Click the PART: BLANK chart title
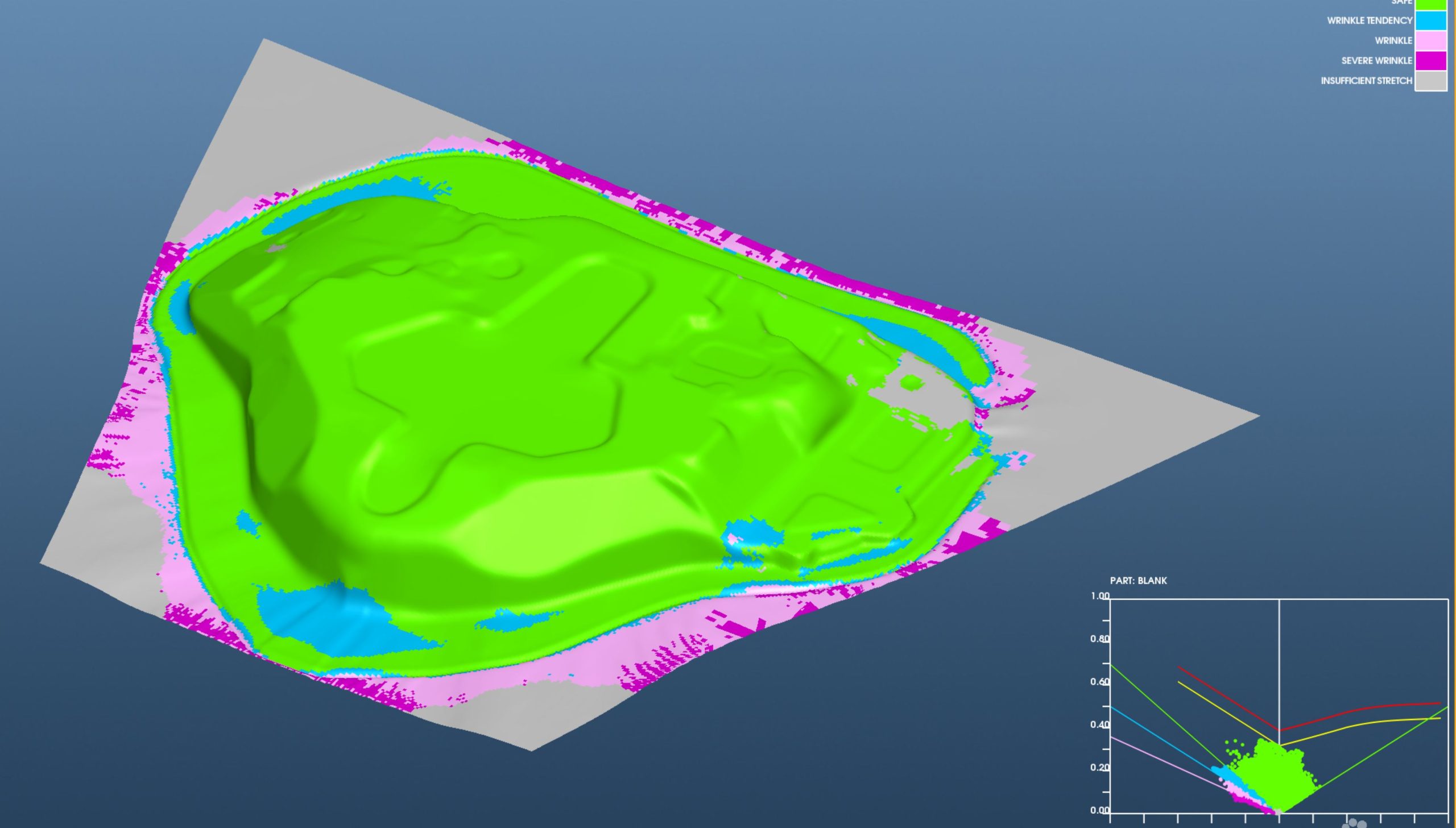Viewport: 1456px width, 828px height. tap(1138, 581)
